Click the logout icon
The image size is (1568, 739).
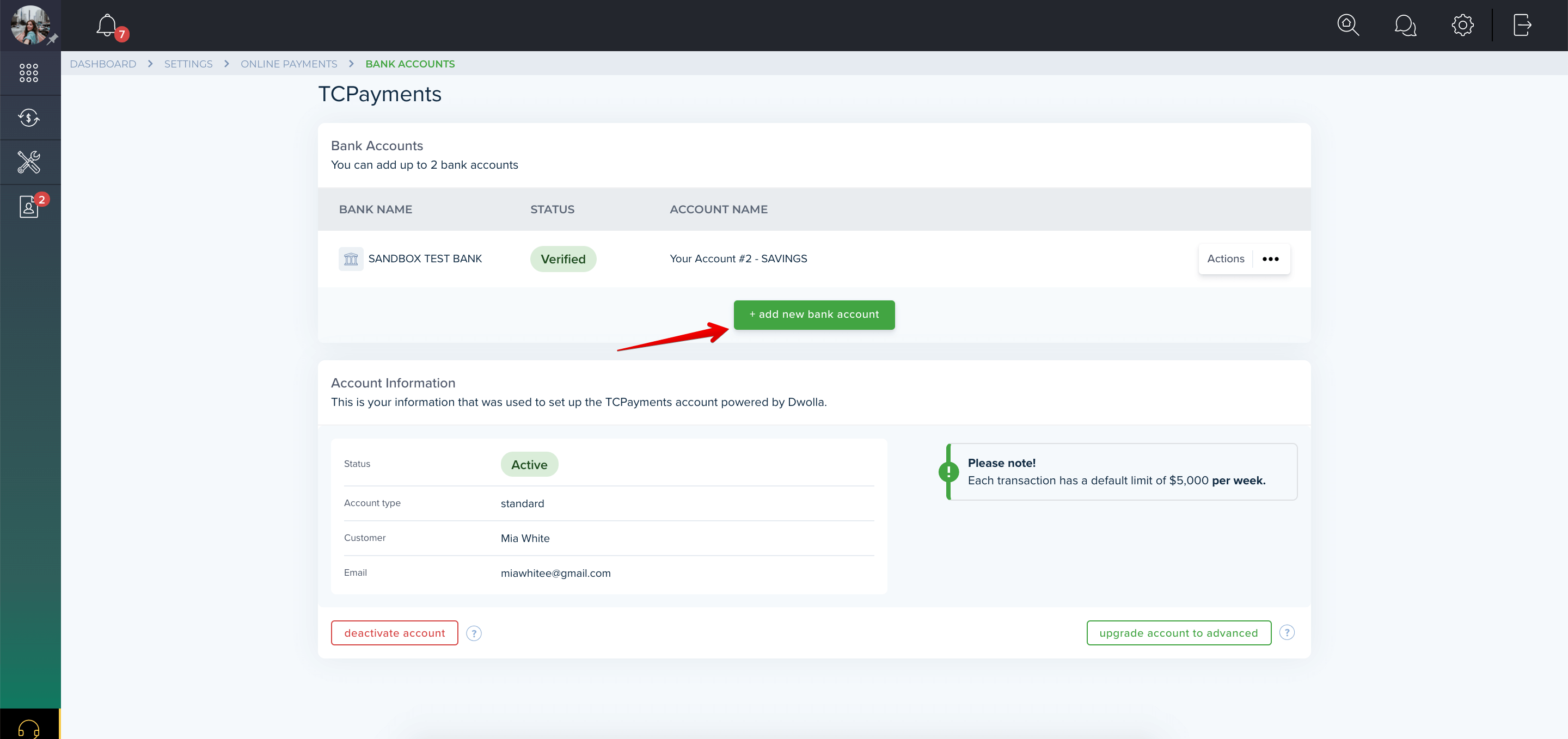click(x=1522, y=25)
